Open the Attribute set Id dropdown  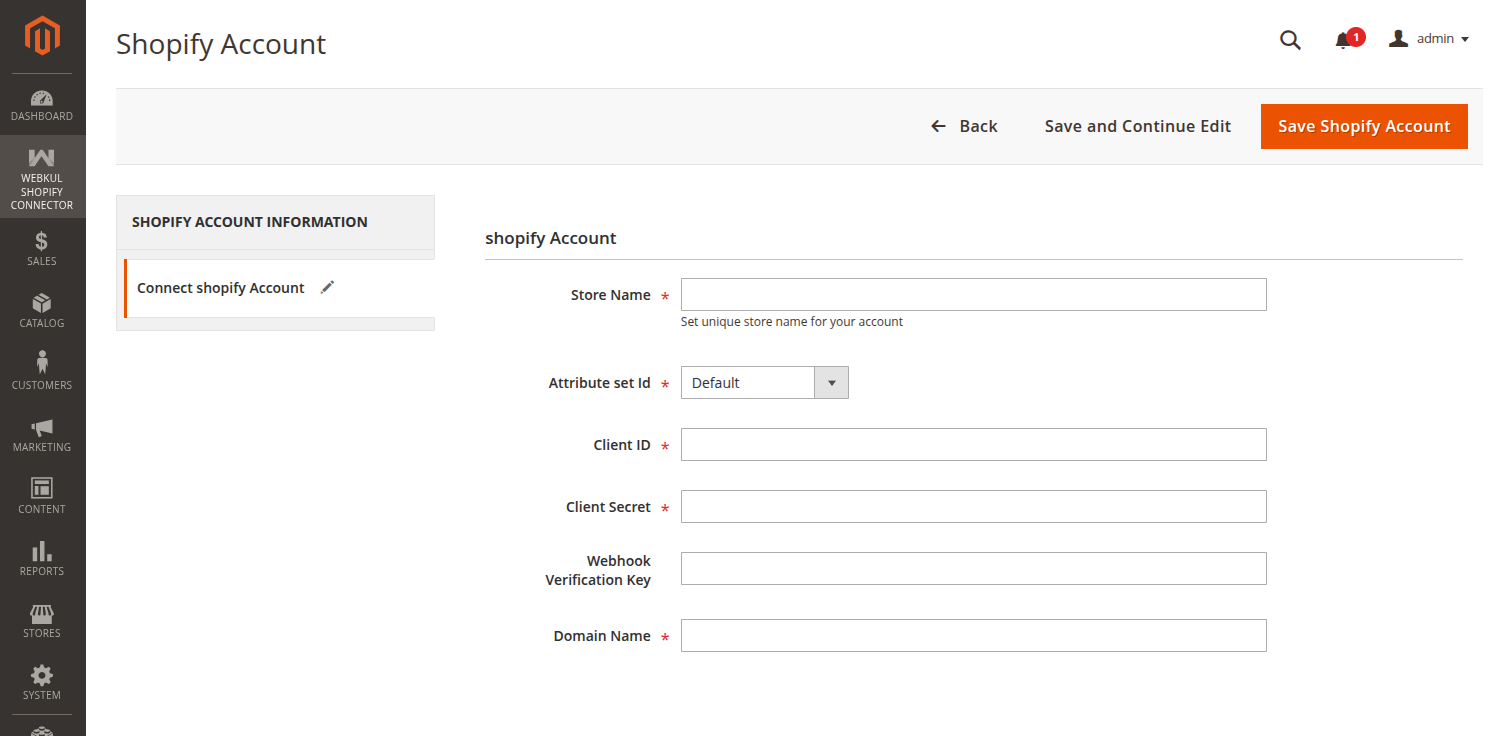765,383
